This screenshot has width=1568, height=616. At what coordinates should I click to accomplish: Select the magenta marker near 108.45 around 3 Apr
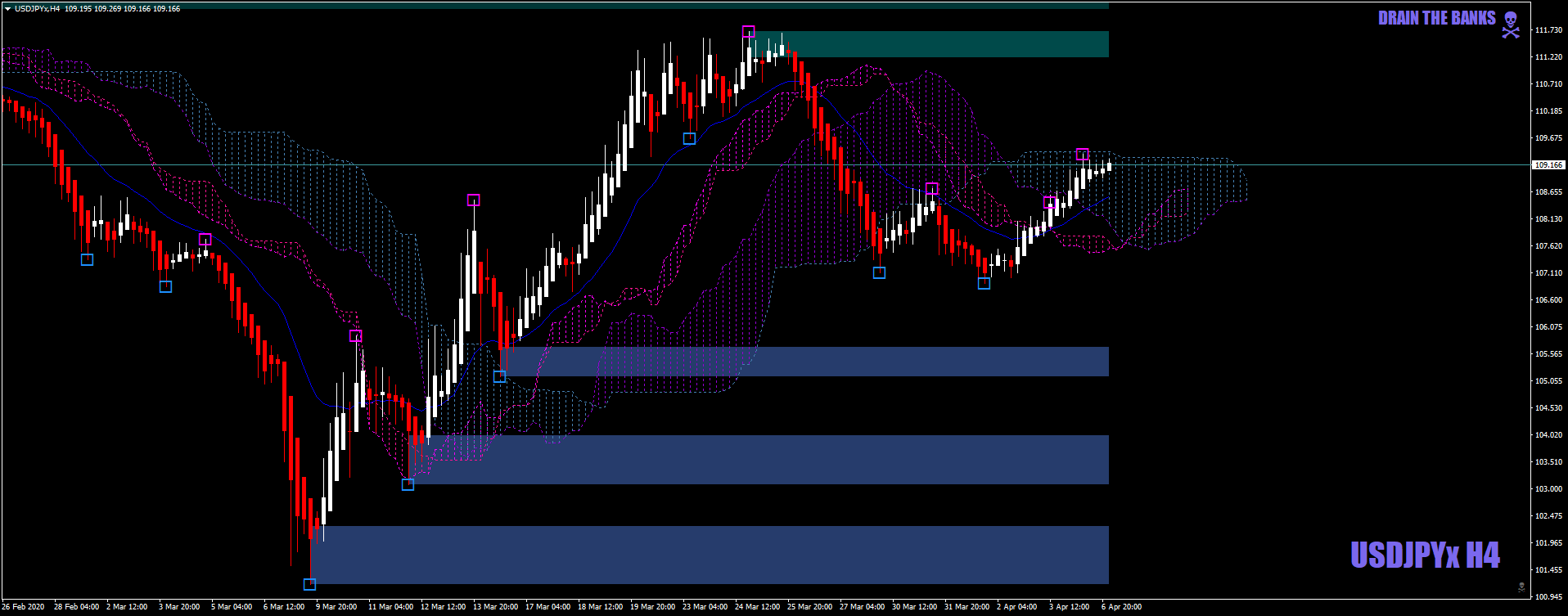click(x=1049, y=201)
